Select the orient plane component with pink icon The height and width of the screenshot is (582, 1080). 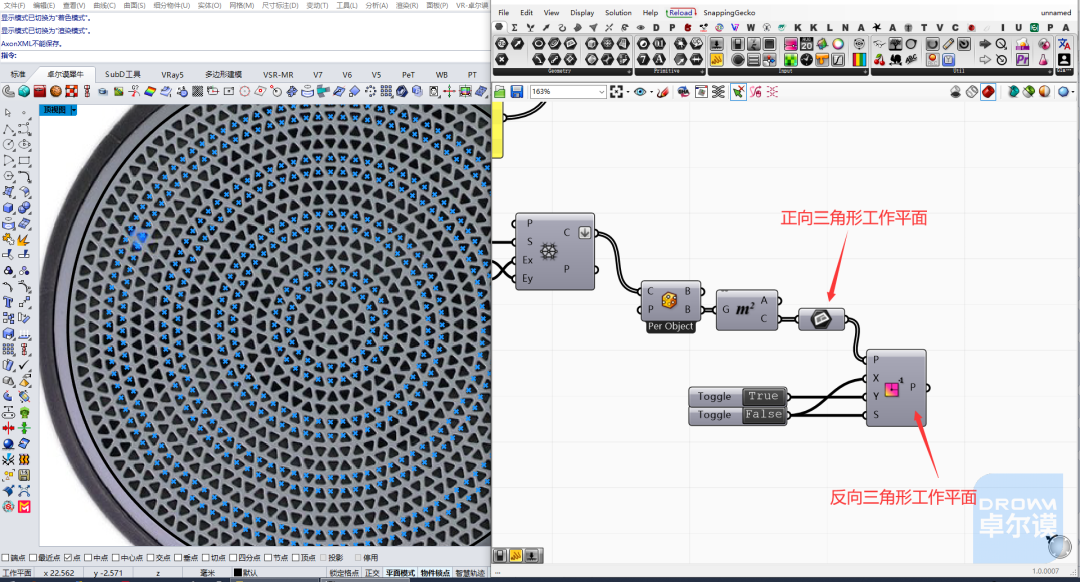point(896,388)
